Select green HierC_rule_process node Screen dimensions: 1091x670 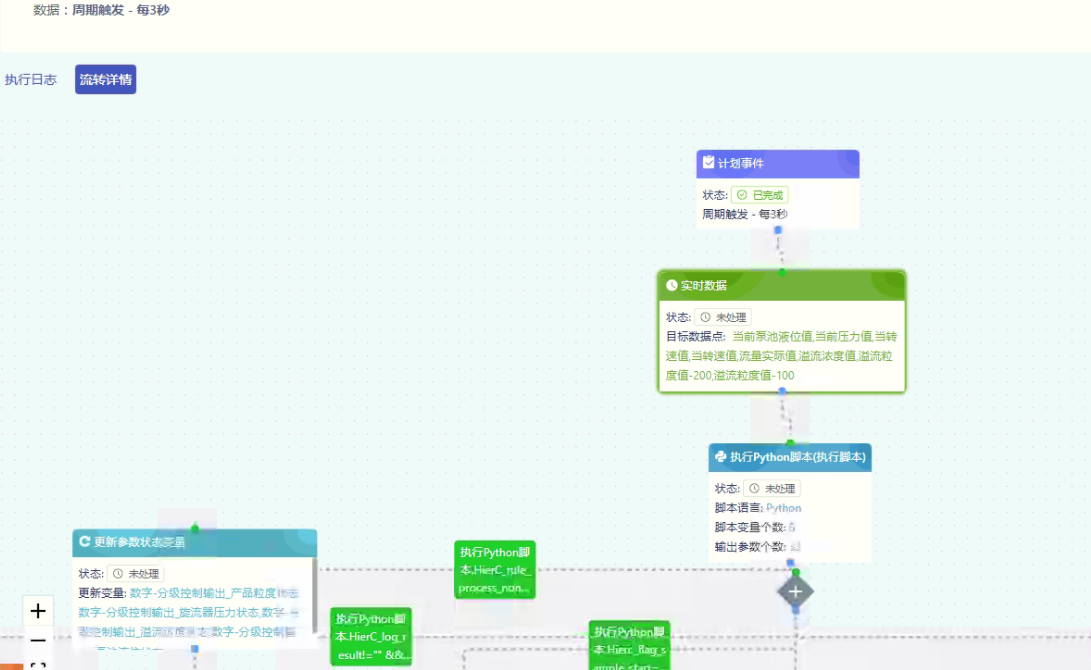(494, 570)
